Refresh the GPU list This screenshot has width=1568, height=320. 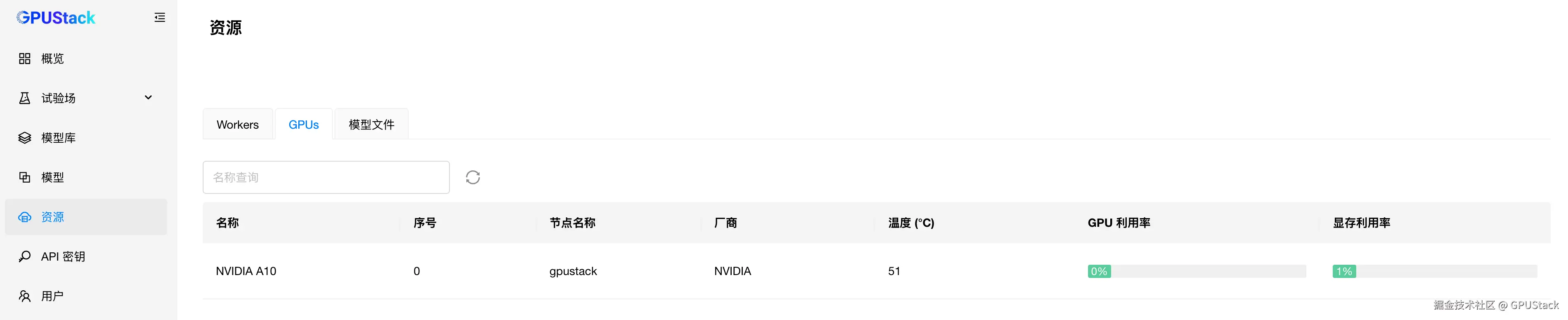[473, 177]
